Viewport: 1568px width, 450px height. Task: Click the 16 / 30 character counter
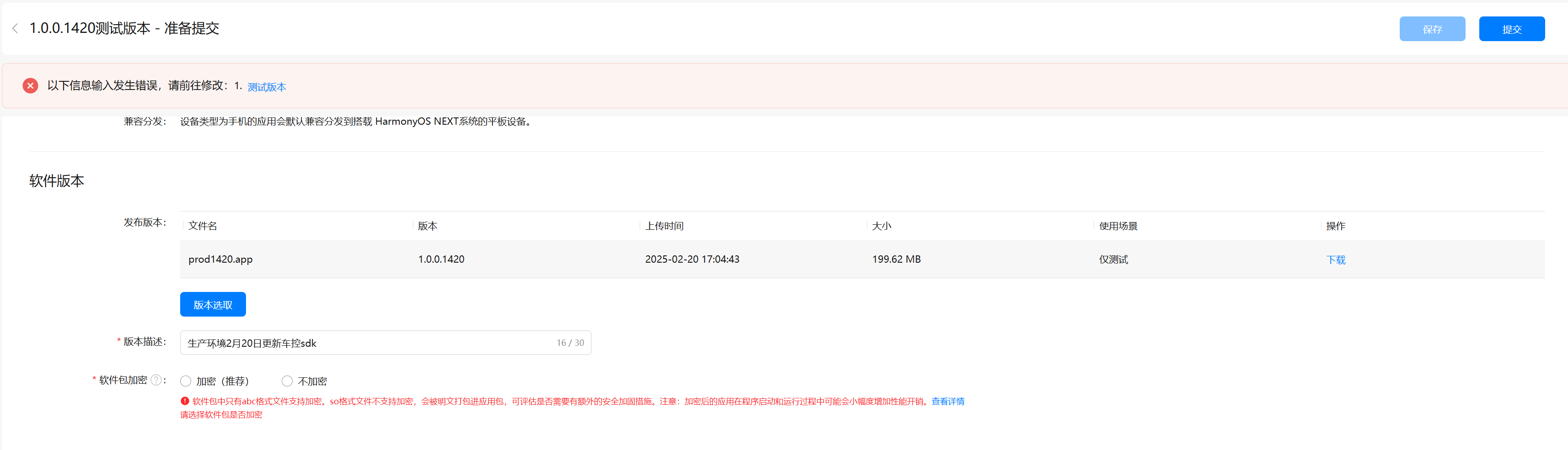570,343
